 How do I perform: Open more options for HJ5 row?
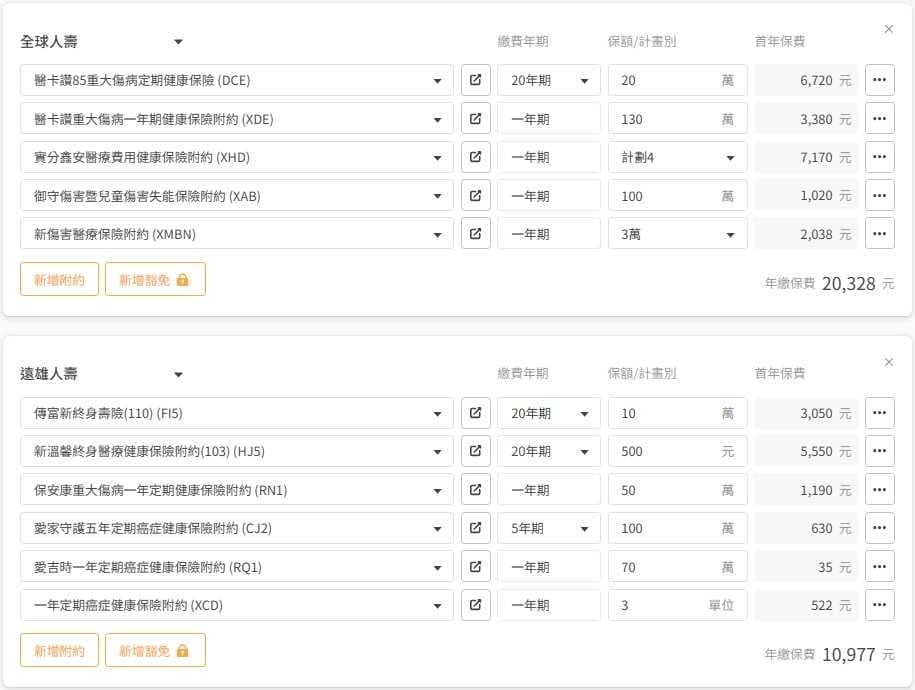(879, 451)
